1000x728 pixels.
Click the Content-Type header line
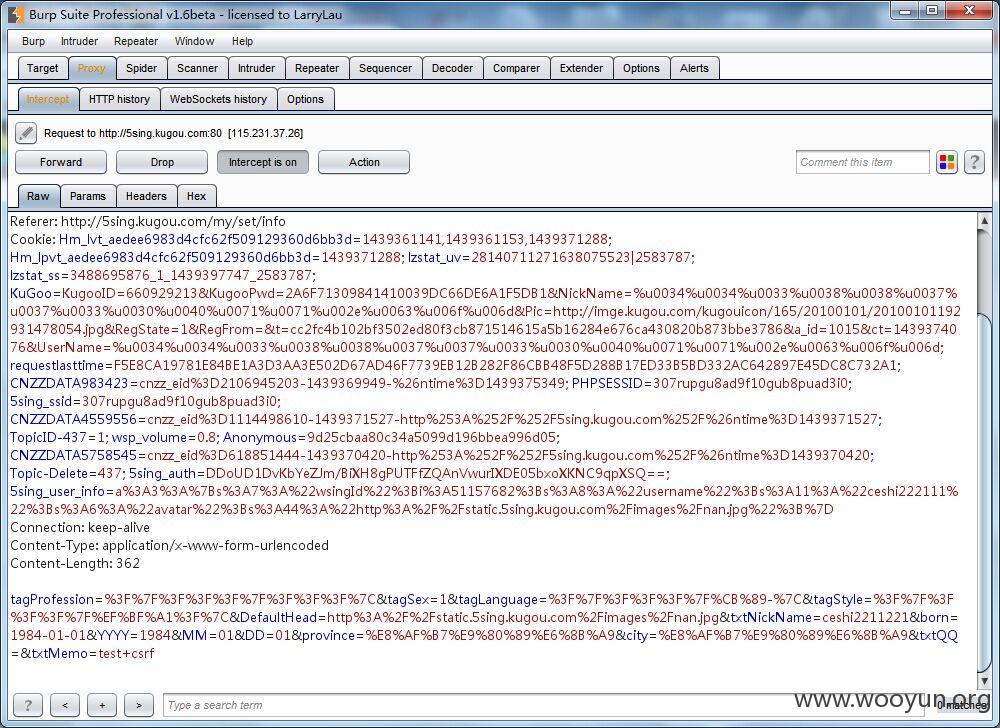coord(169,545)
